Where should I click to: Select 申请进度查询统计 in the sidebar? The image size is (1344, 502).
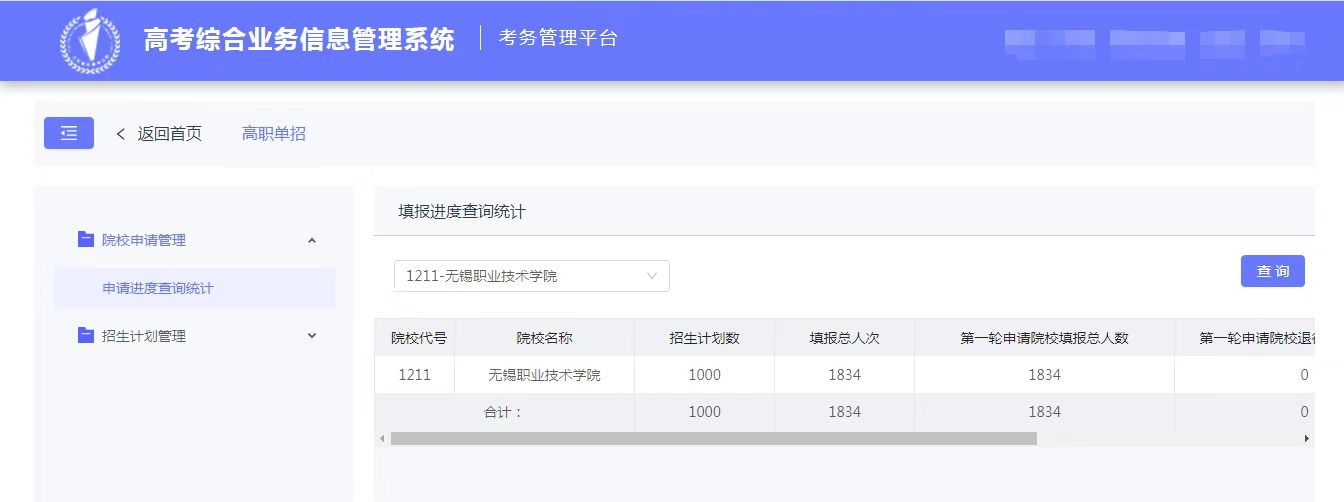coord(158,288)
